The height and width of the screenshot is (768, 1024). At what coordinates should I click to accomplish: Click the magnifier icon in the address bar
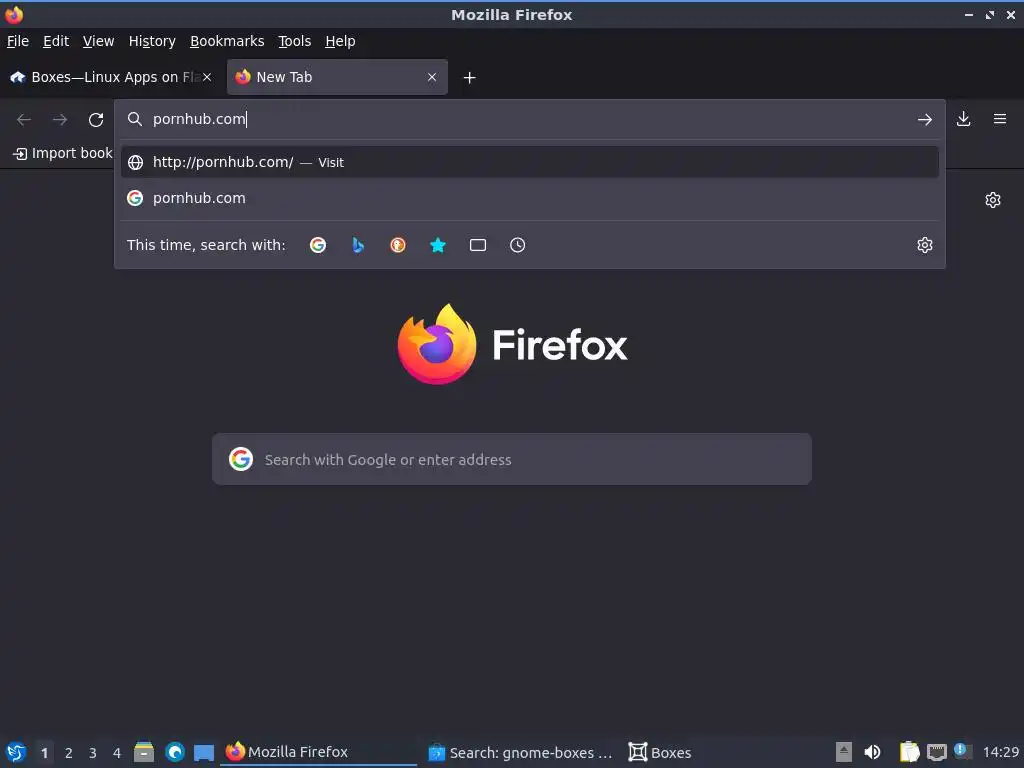point(135,119)
